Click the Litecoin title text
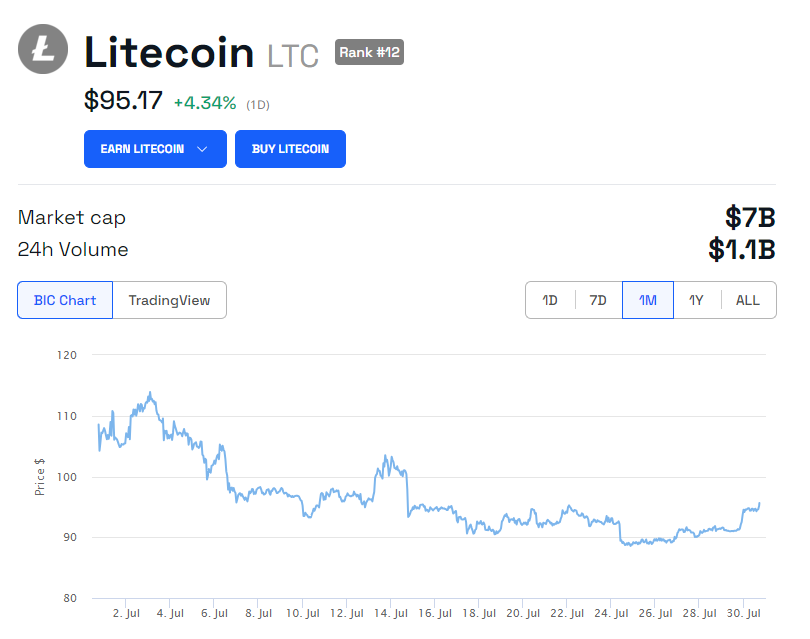This screenshot has width=810, height=639. tap(169, 52)
